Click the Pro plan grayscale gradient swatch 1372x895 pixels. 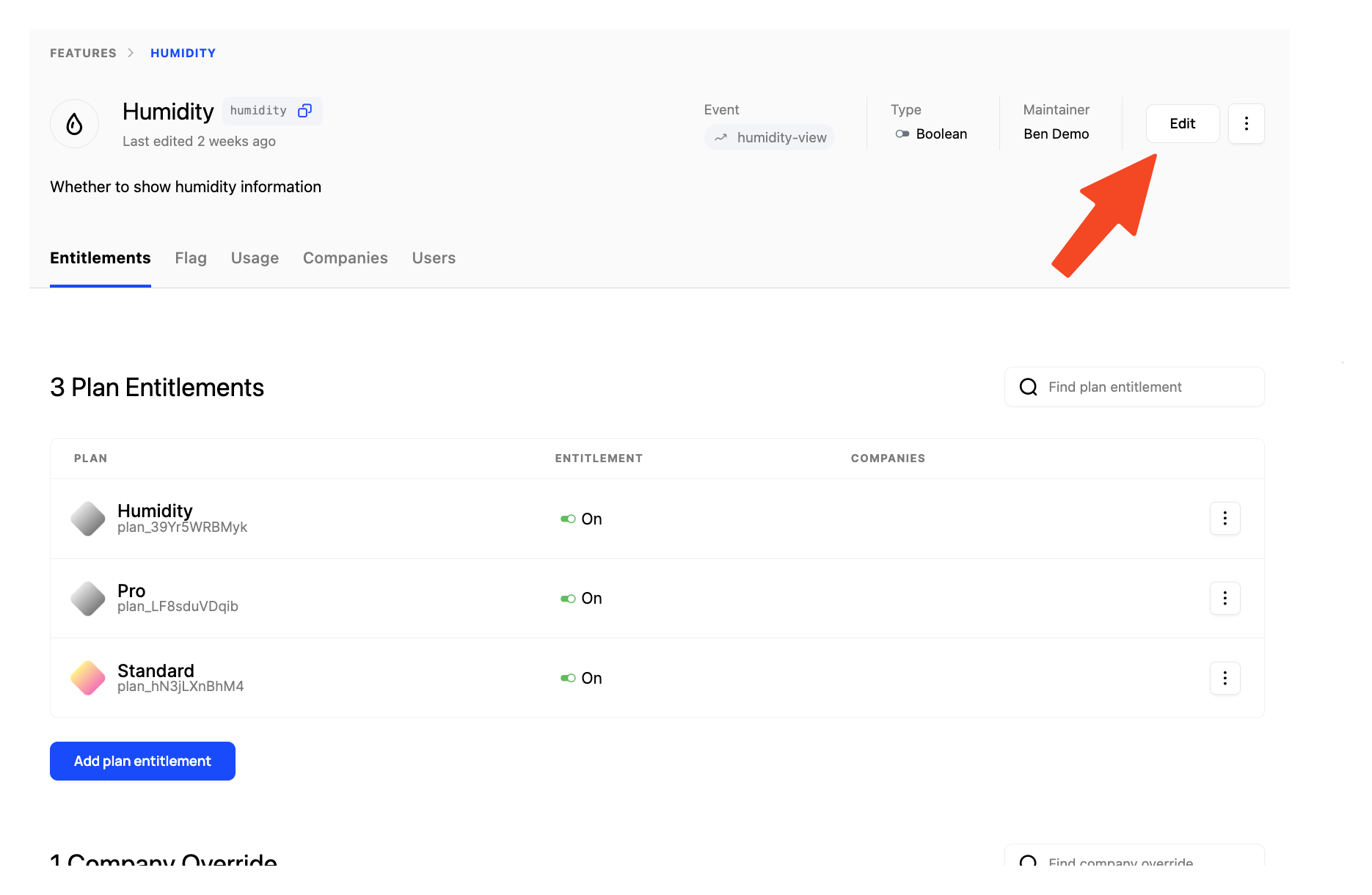coord(87,598)
